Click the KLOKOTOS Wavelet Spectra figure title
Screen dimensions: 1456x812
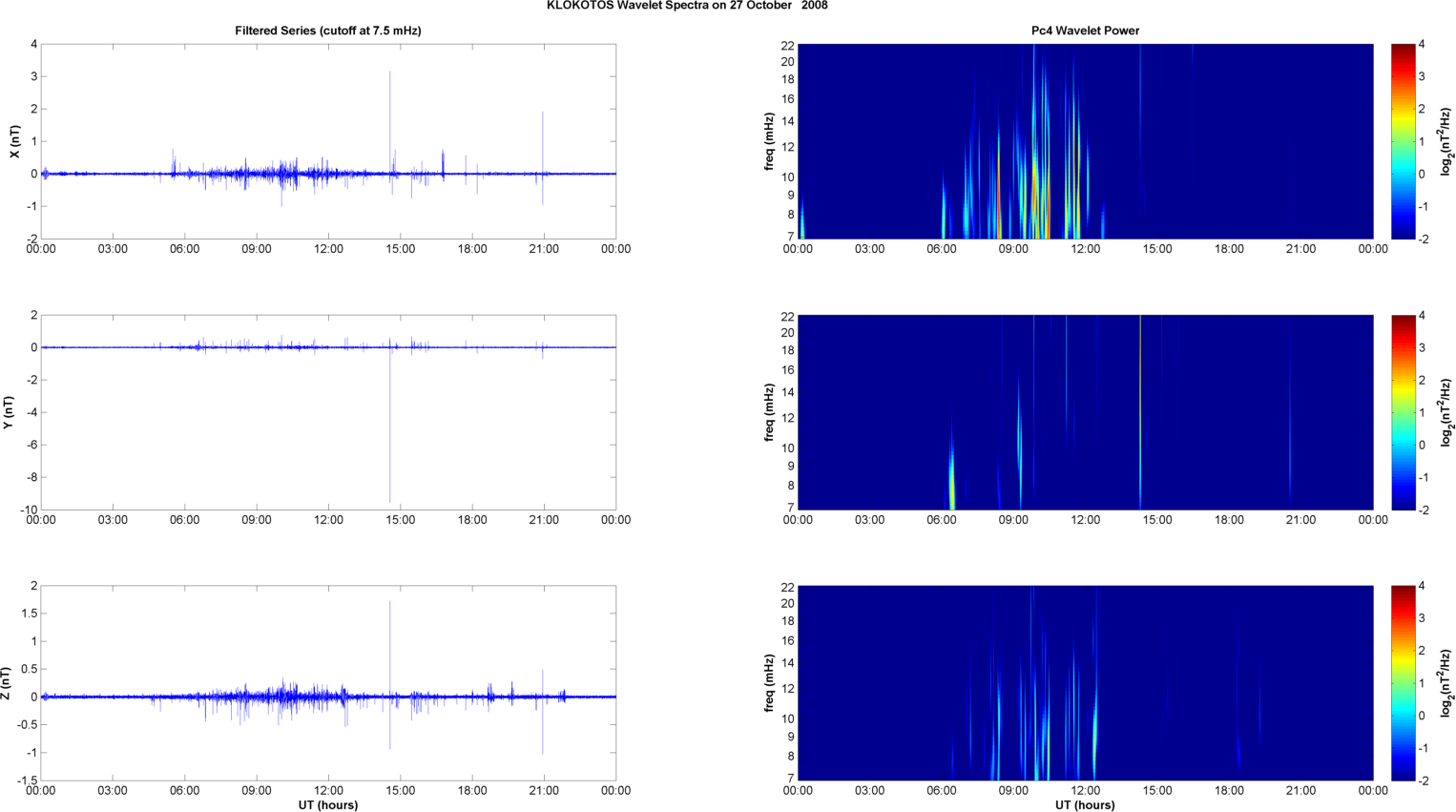point(687,6)
